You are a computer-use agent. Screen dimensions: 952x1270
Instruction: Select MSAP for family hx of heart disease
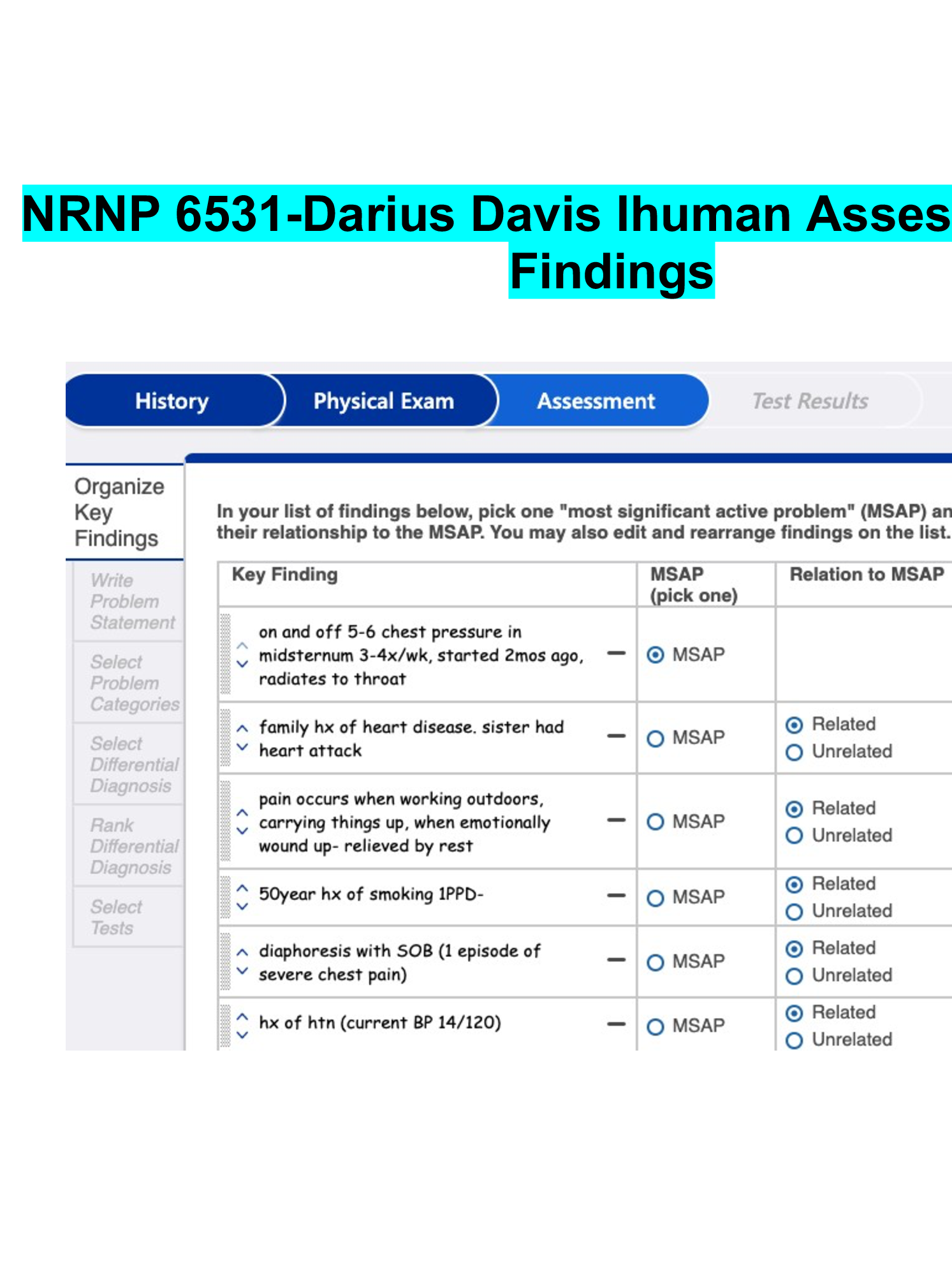(655, 739)
